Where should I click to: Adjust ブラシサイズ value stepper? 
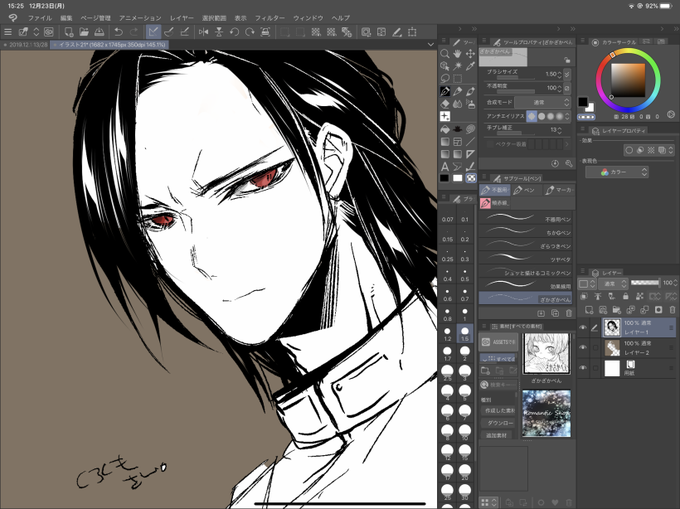[559, 74]
